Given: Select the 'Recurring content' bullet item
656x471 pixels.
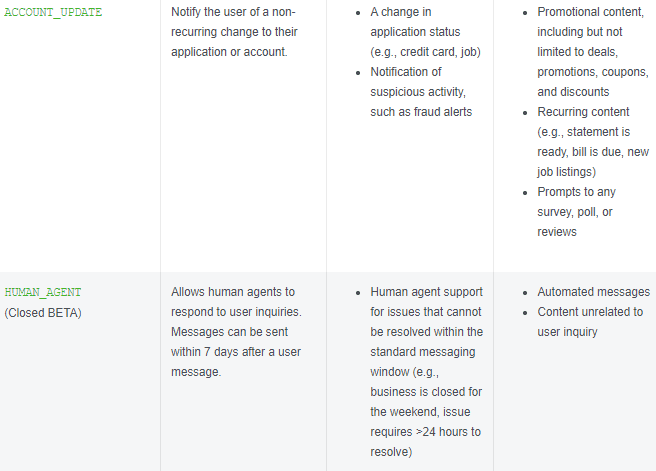Looking at the screenshot, I should pyautogui.click(x=584, y=112).
